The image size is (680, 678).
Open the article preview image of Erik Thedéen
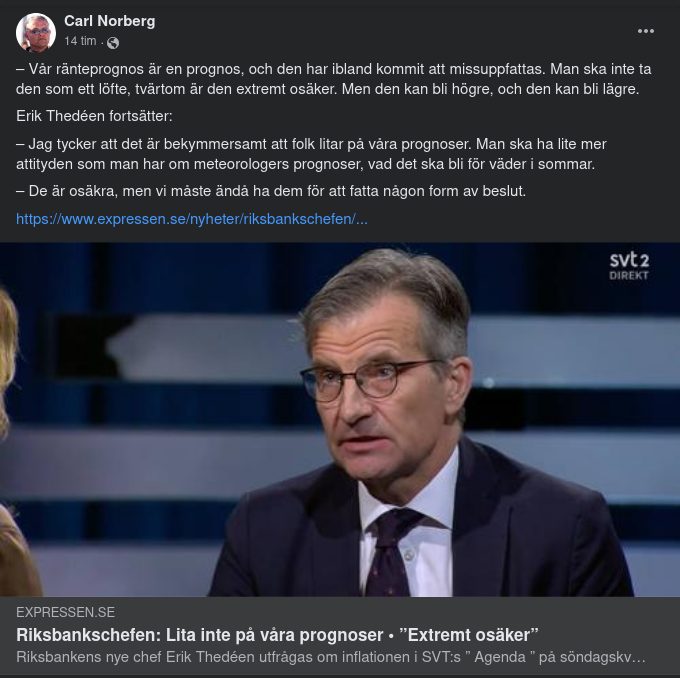pyautogui.click(x=340, y=420)
